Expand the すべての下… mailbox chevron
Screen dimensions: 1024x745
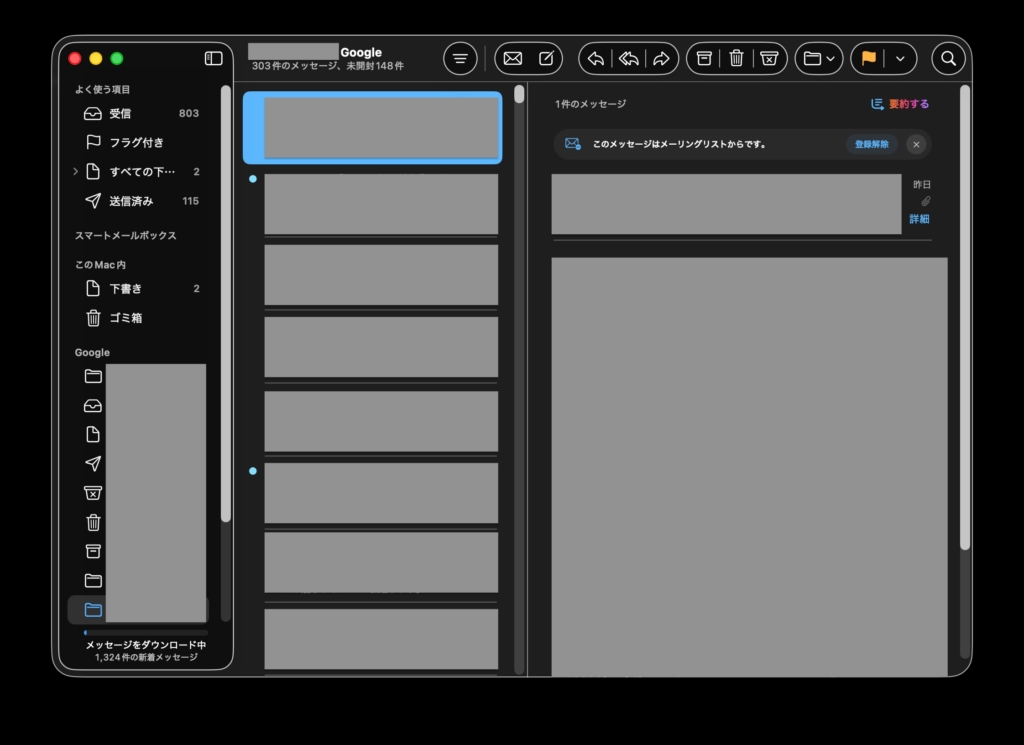(x=75, y=172)
